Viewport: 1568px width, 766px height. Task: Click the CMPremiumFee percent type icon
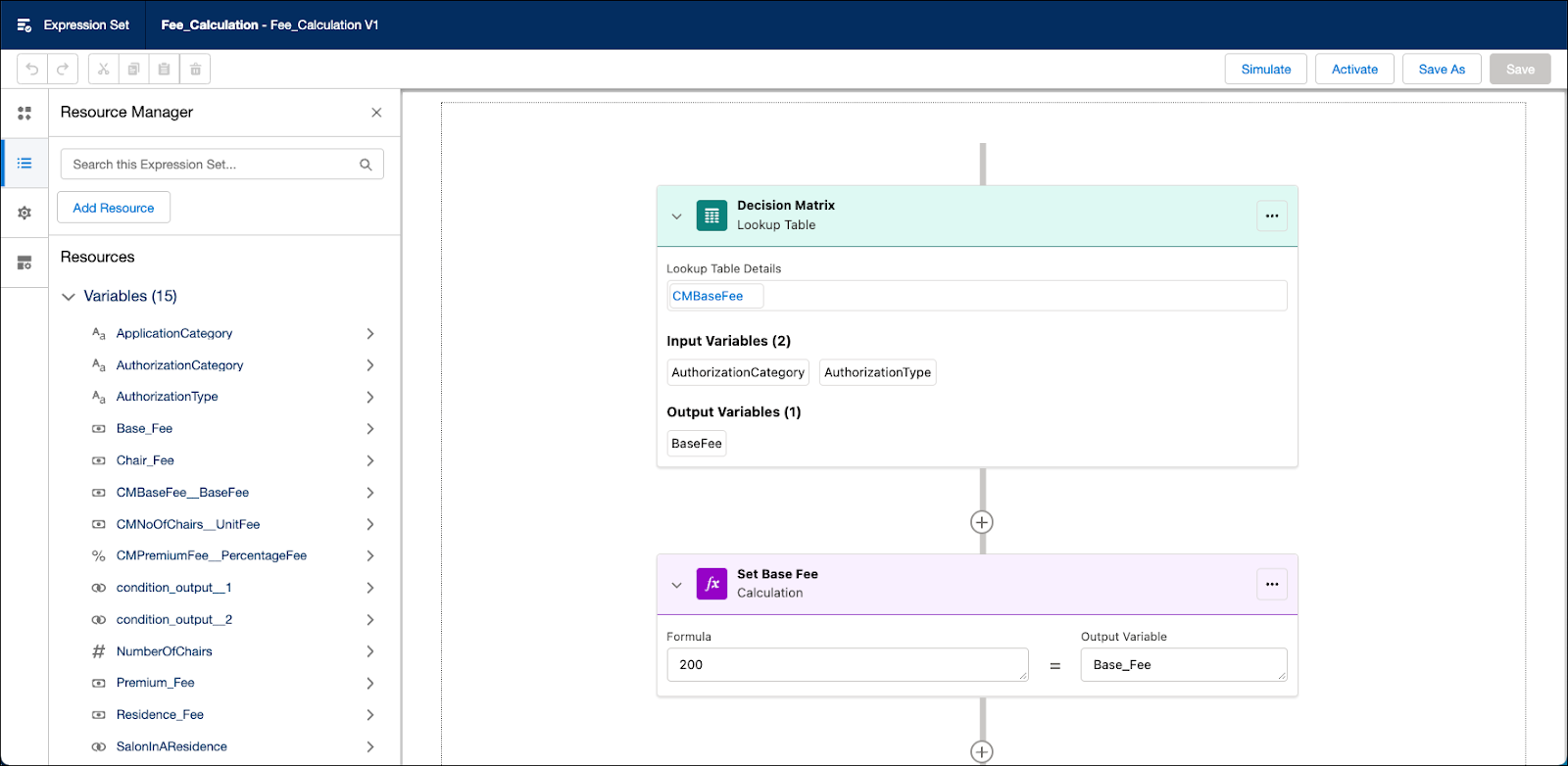99,555
